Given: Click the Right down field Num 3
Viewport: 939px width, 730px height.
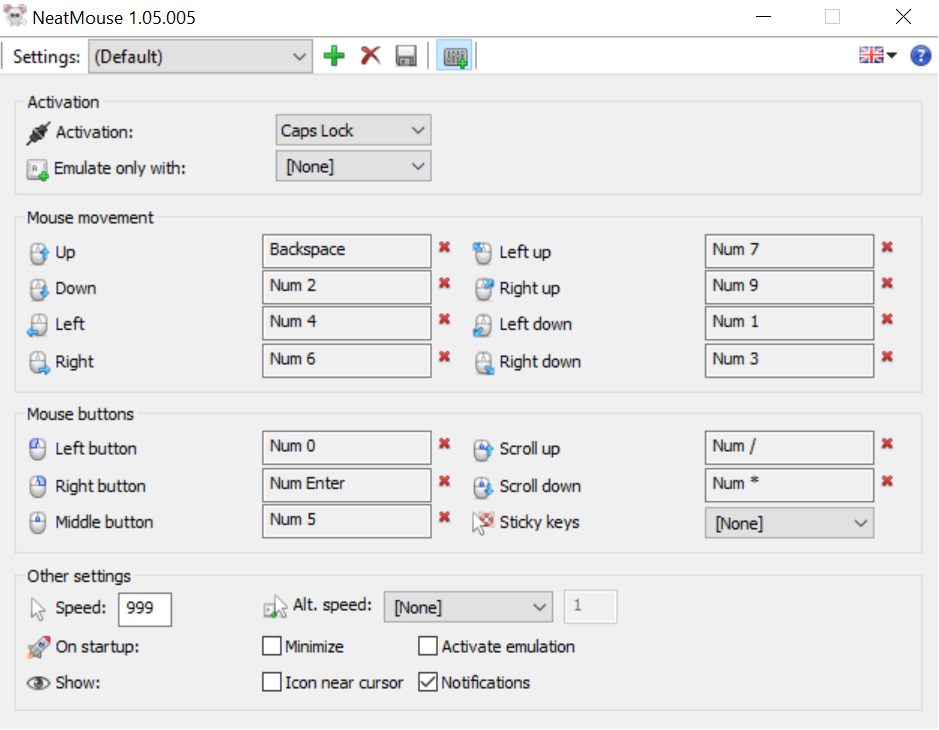Looking at the screenshot, I should 789,361.
